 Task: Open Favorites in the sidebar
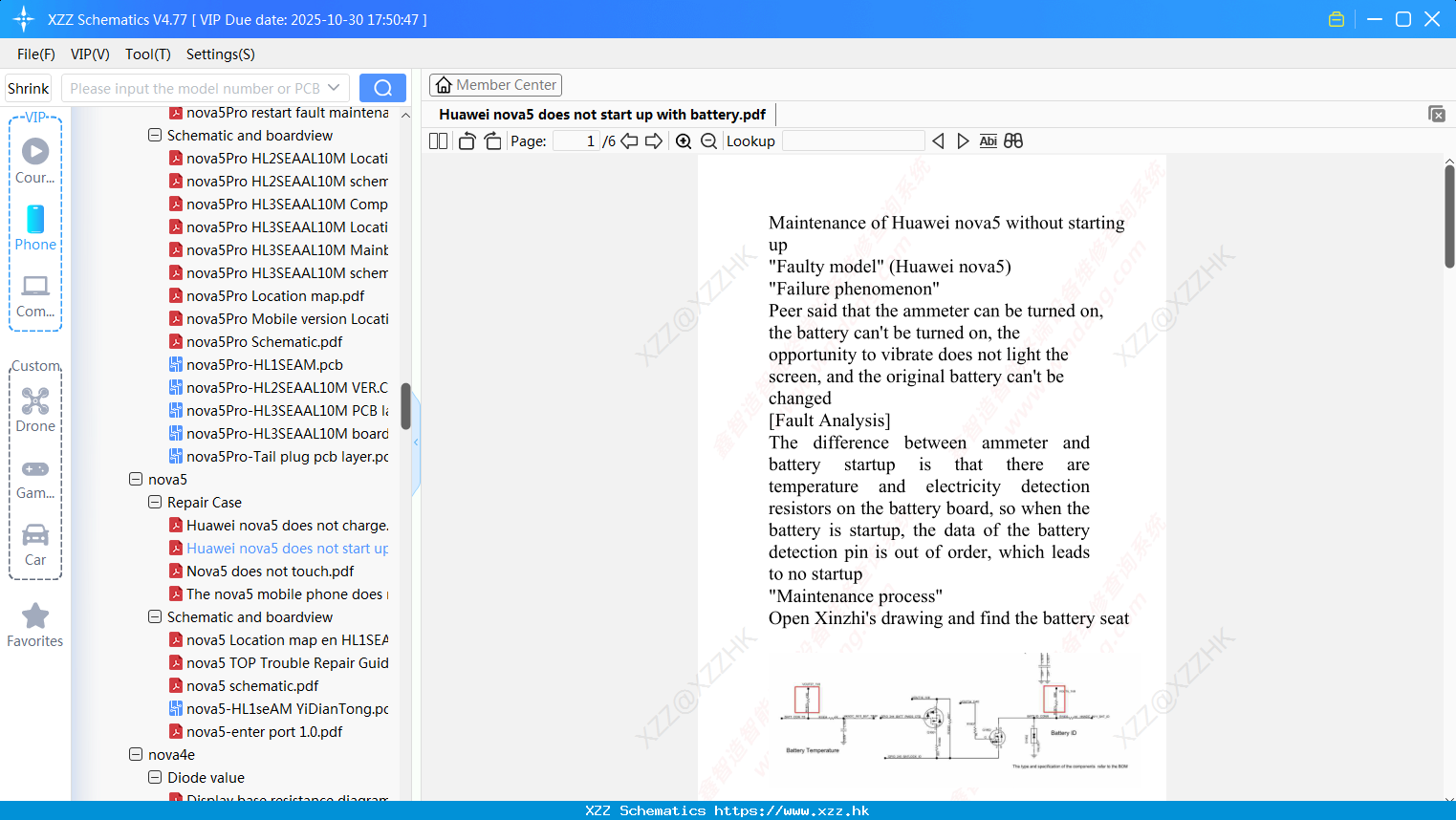(35, 626)
